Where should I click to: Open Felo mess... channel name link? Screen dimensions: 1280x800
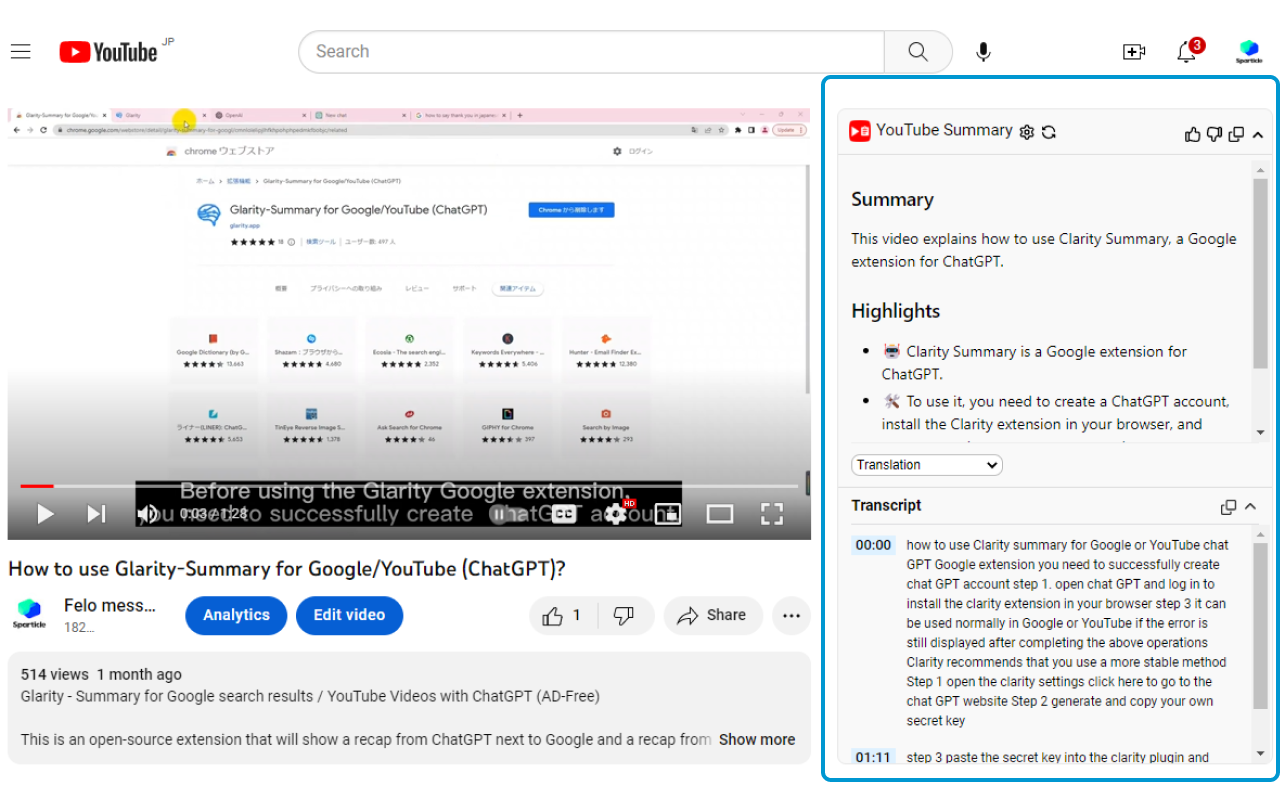click(x=110, y=606)
